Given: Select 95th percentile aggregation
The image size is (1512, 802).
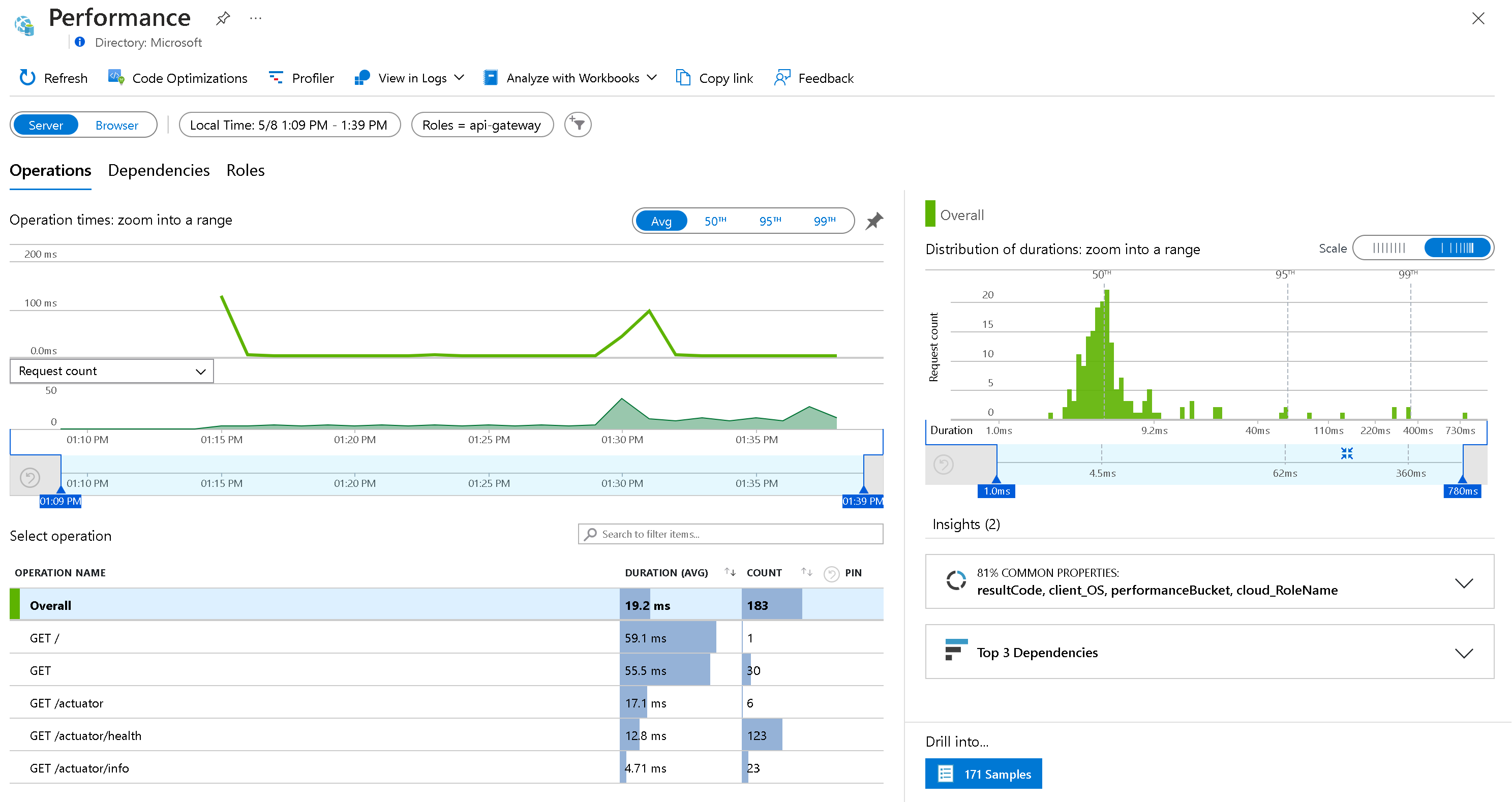Looking at the screenshot, I should (770, 221).
